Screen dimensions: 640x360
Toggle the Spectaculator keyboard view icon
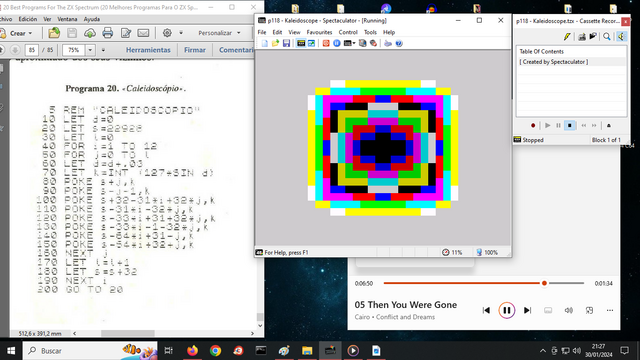click(301, 43)
